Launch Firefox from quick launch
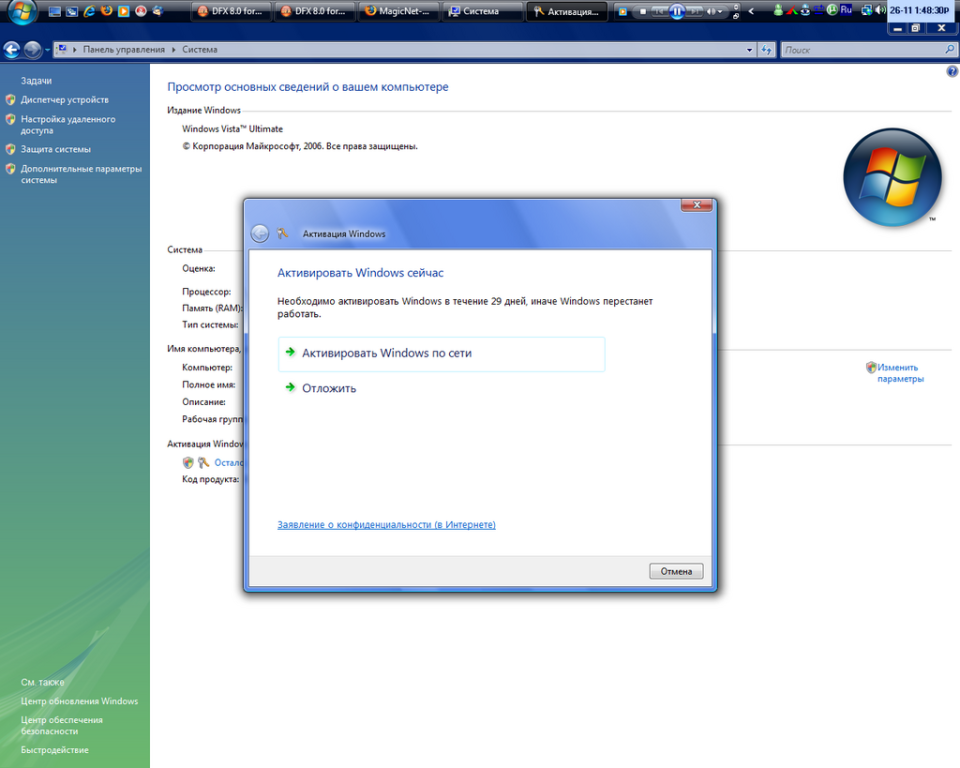Image resolution: width=960 pixels, height=768 pixels. (107, 11)
